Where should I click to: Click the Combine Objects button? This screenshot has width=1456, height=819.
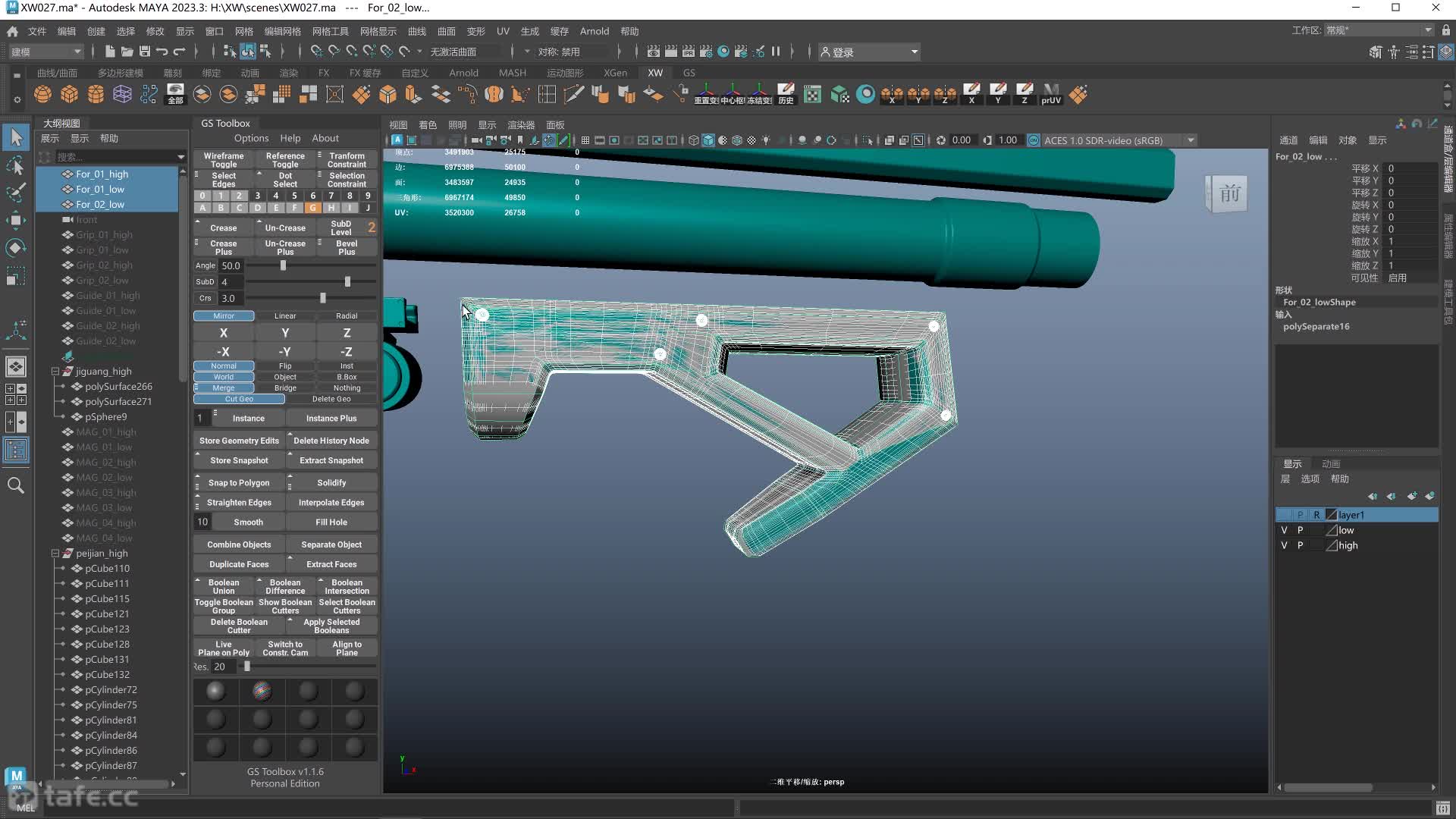239,544
